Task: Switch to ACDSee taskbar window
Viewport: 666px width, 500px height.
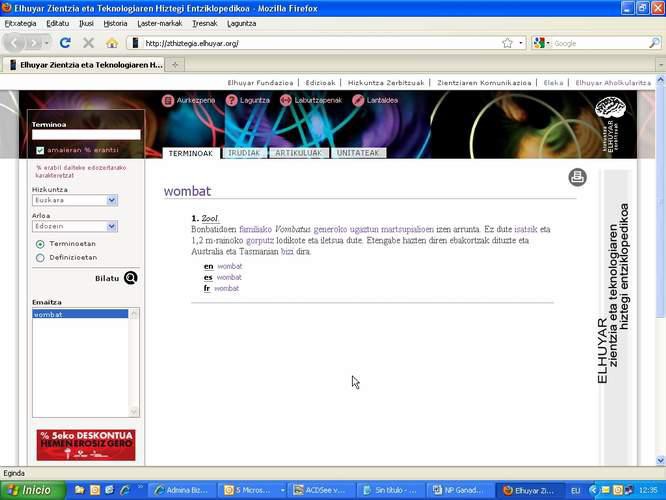Action: (321, 490)
